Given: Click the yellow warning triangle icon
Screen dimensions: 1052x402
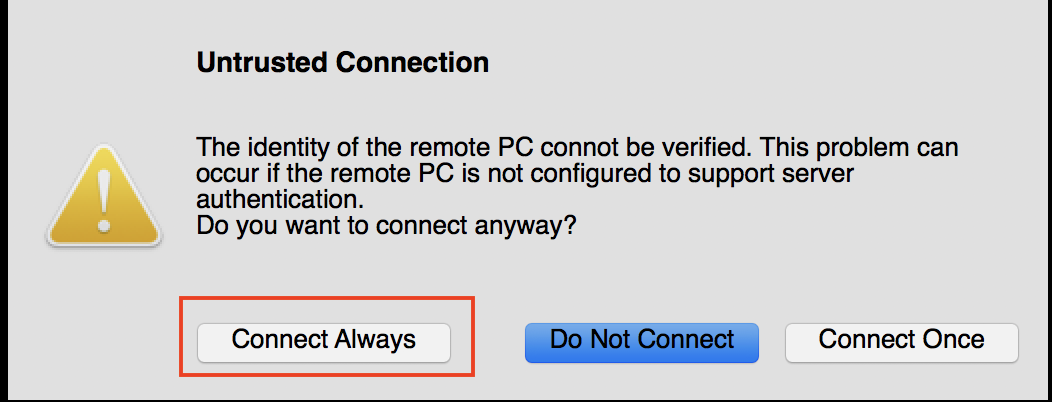Looking at the screenshot, I should (x=103, y=195).
